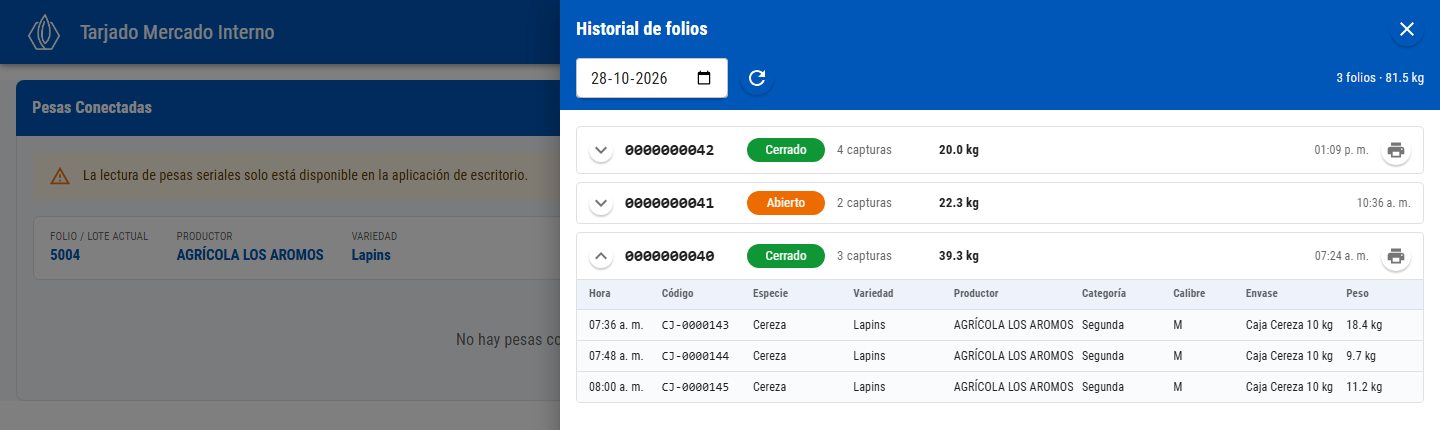This screenshot has height=430, width=1440.
Task: Click the Pesas Conectadas header
Action: click(92, 107)
